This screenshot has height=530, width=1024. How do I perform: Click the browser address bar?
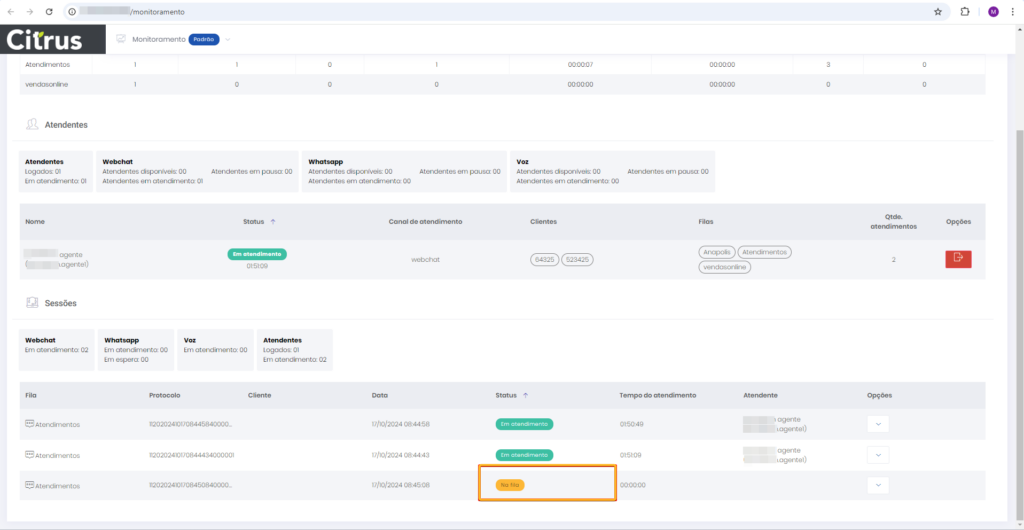(500, 12)
